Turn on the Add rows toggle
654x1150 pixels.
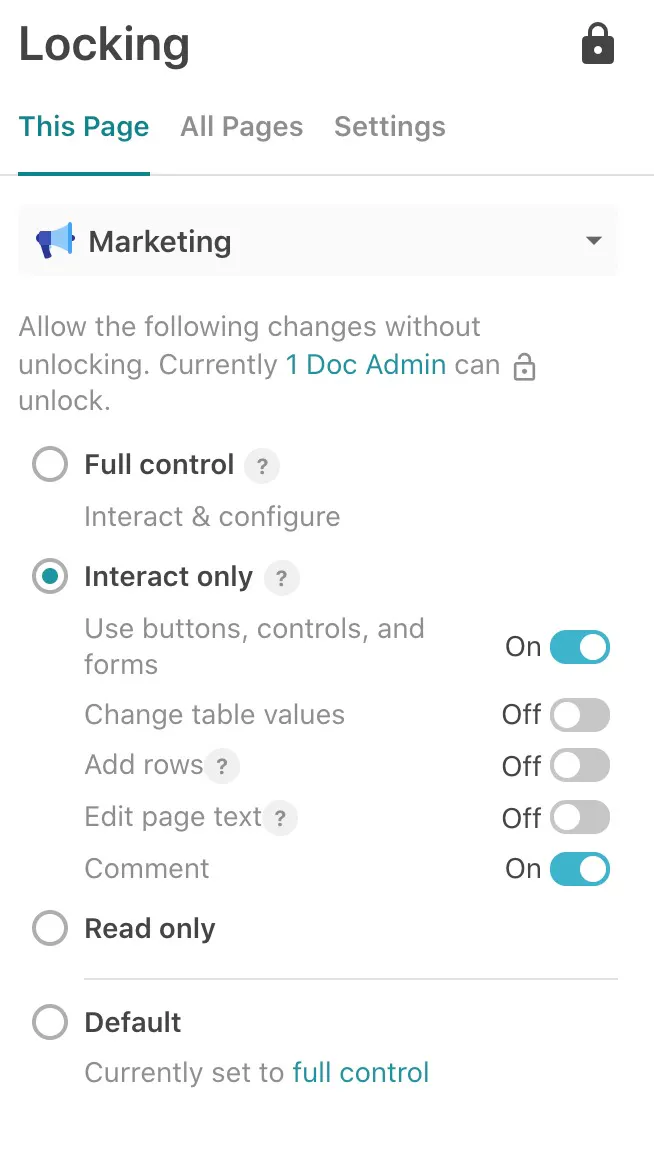[x=580, y=766]
